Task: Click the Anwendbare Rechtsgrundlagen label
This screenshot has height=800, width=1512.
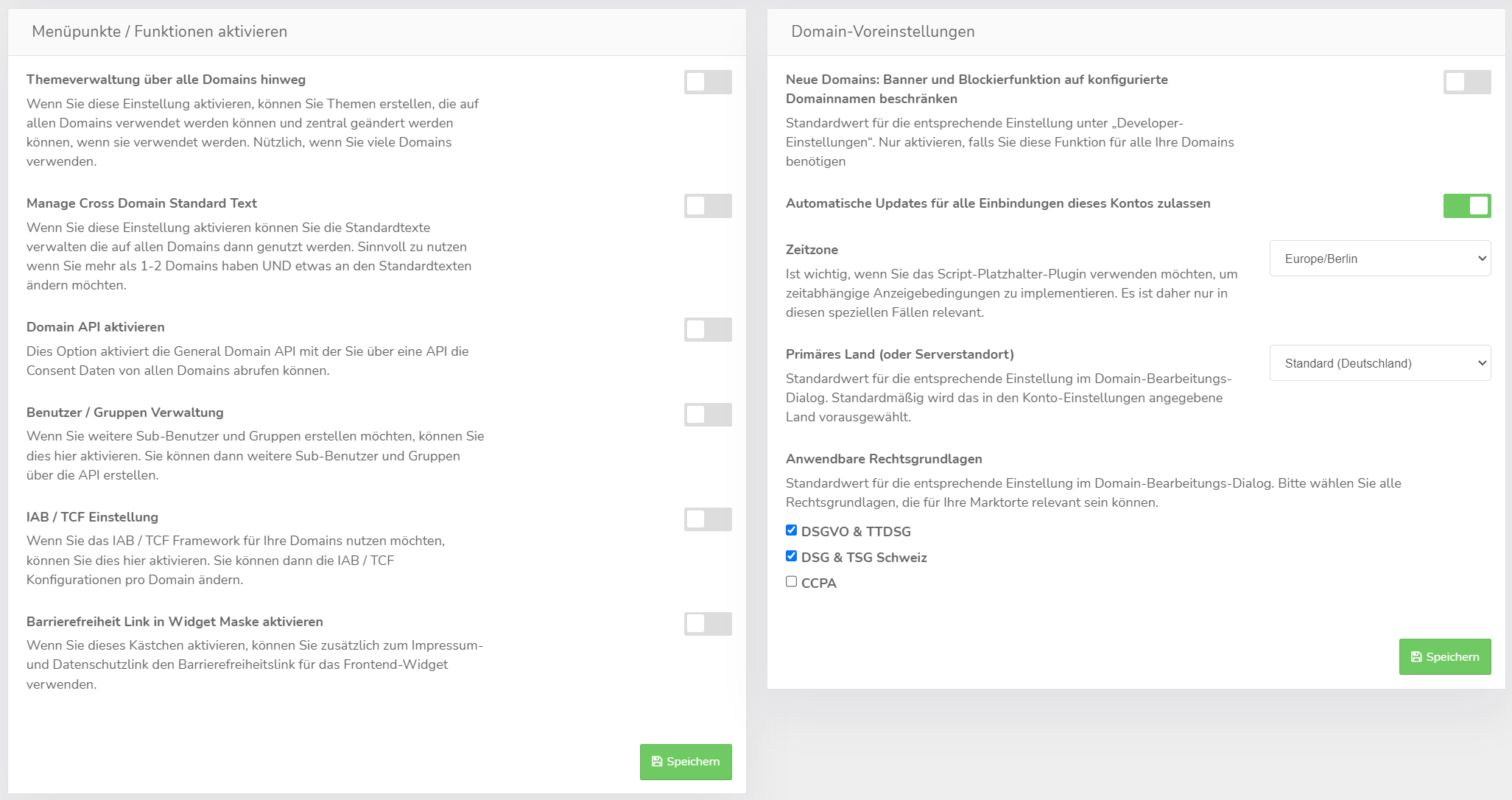Action: point(884,459)
